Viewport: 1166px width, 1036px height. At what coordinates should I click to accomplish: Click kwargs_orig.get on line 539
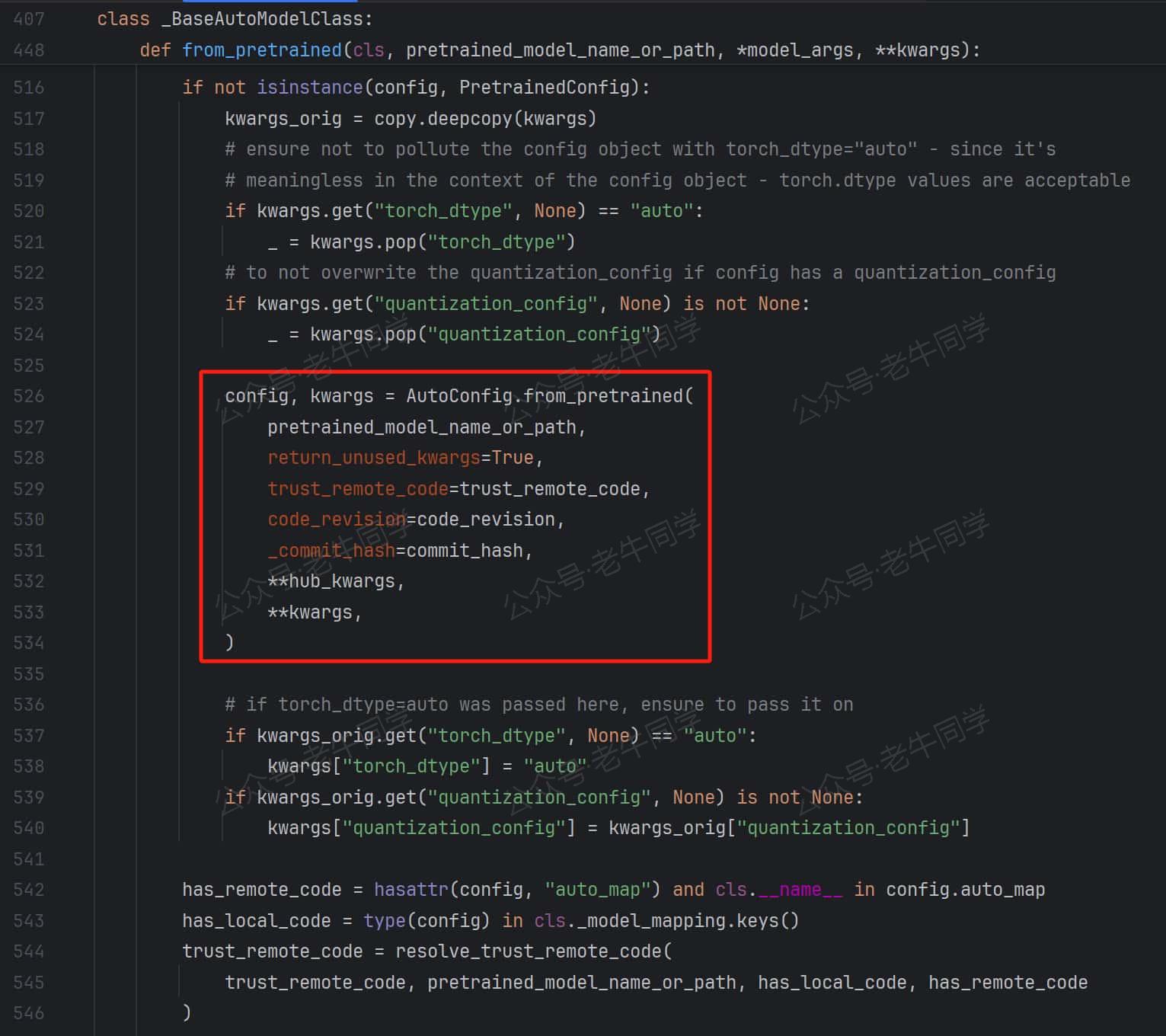pos(337,798)
